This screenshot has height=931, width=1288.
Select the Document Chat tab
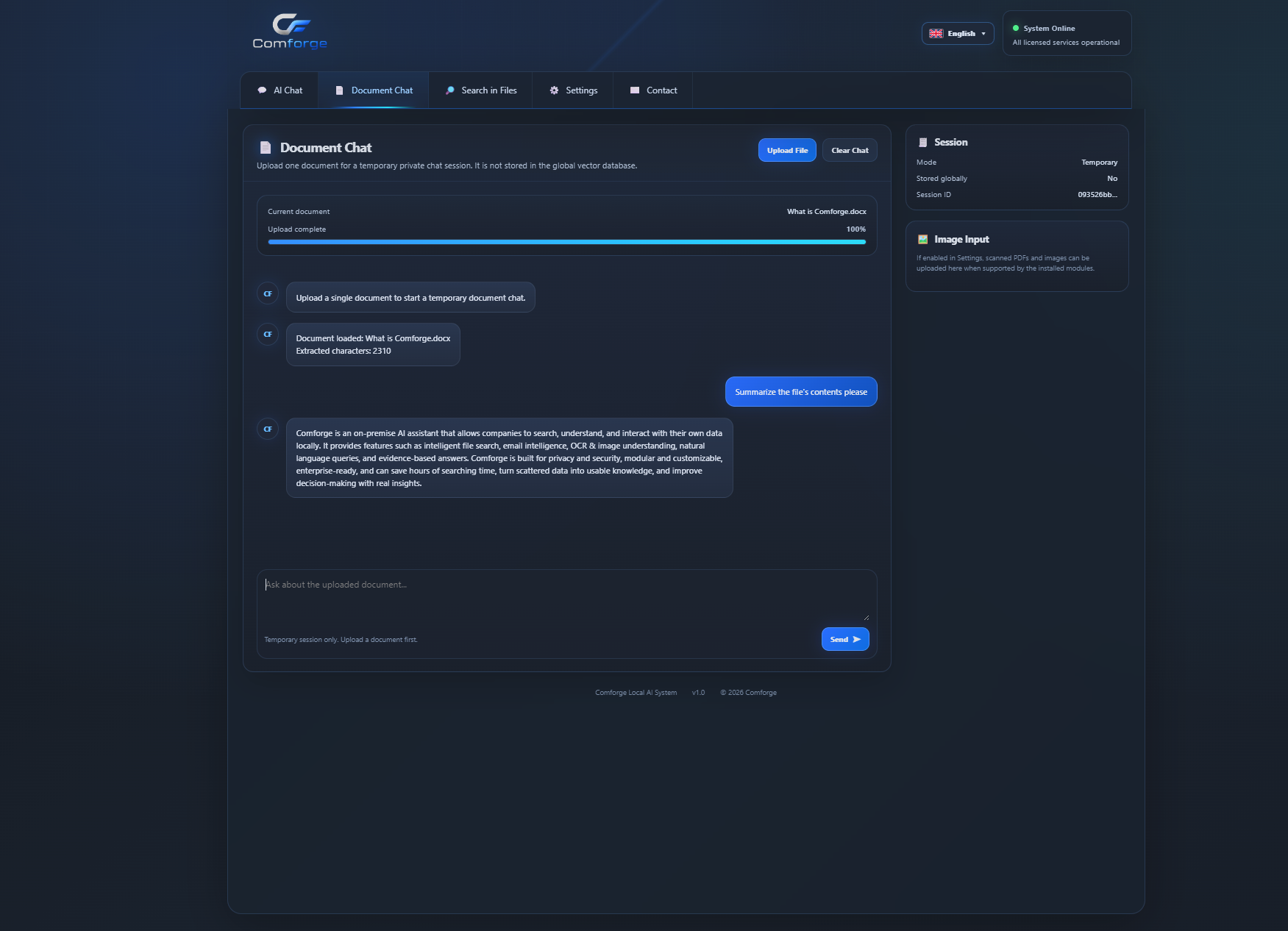[374, 90]
